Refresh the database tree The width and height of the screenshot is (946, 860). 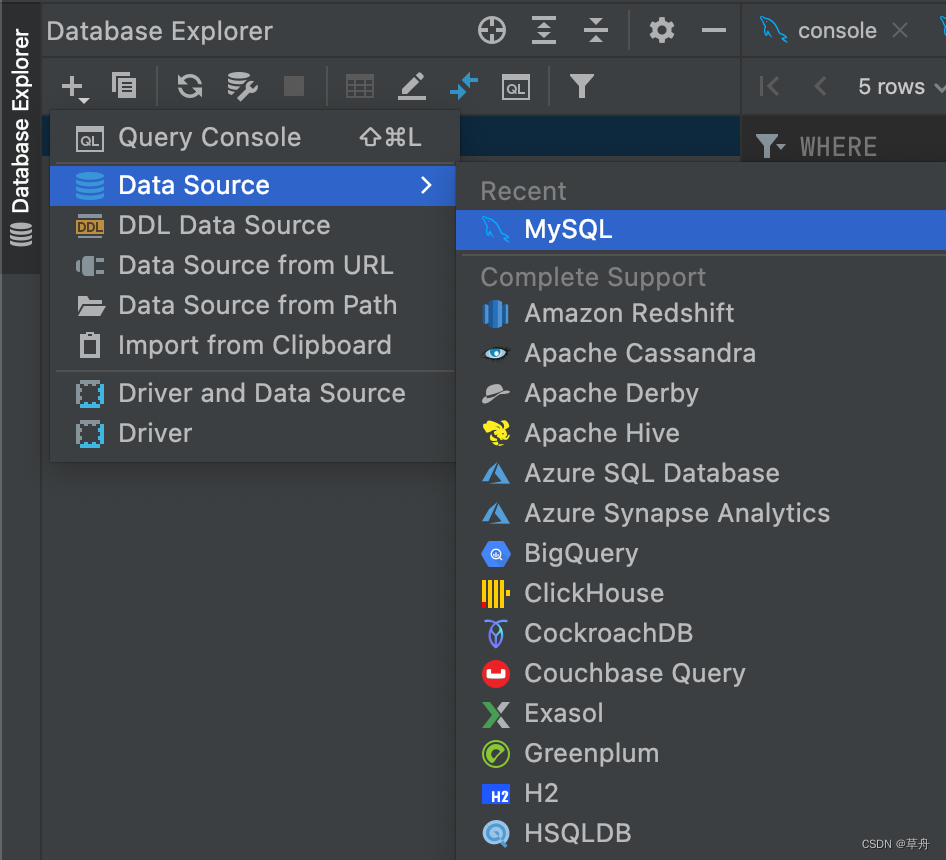[x=189, y=86]
